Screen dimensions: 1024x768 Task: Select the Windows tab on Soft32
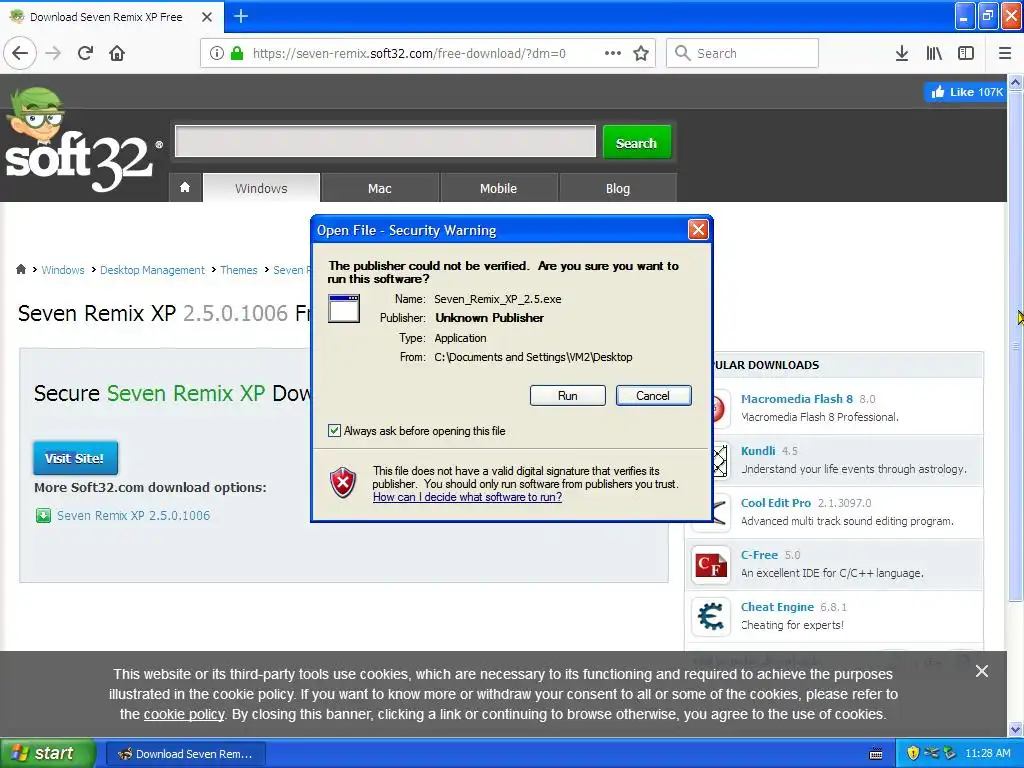(261, 188)
